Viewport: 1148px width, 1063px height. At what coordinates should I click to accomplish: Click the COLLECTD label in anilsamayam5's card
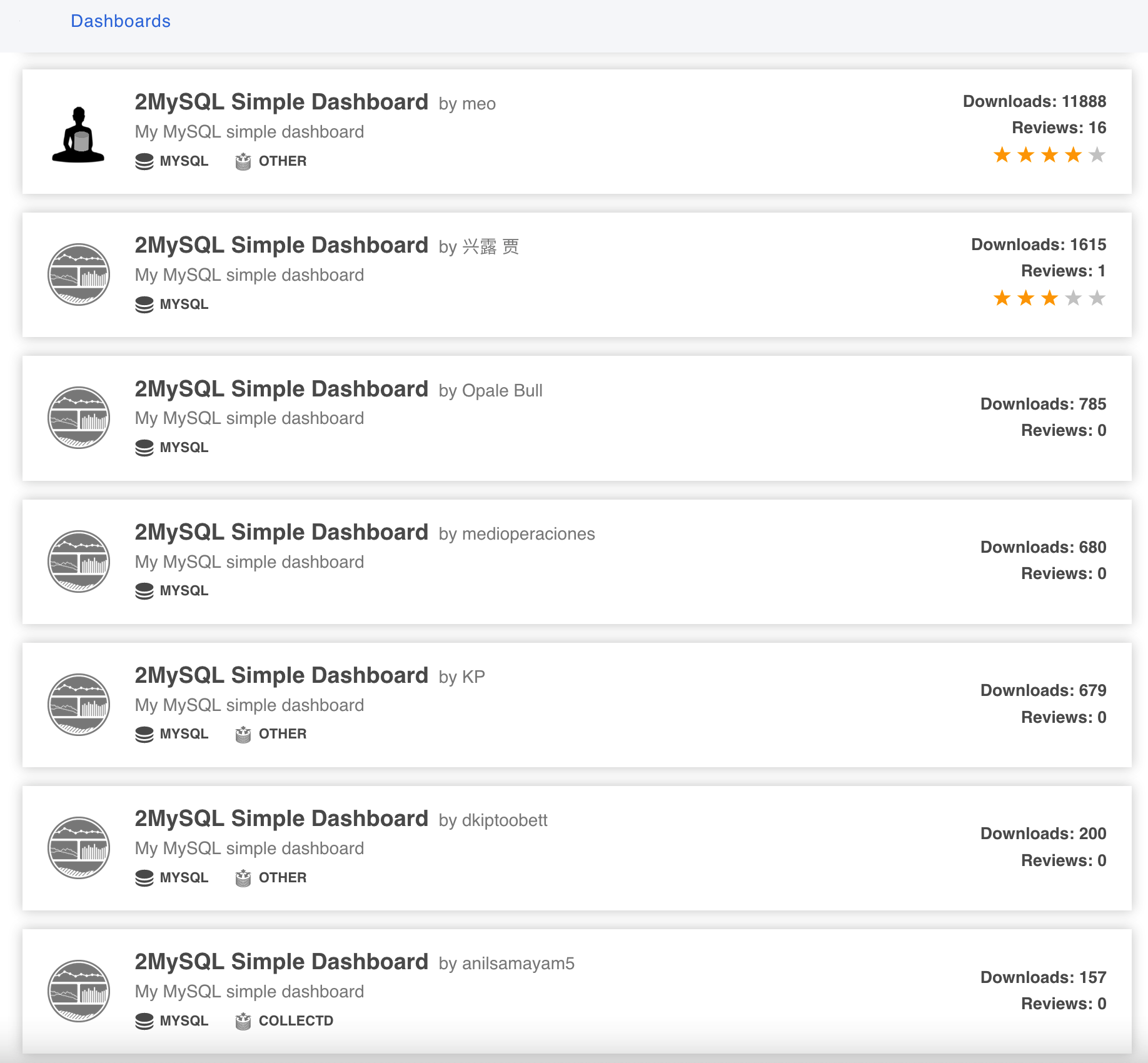point(296,1021)
